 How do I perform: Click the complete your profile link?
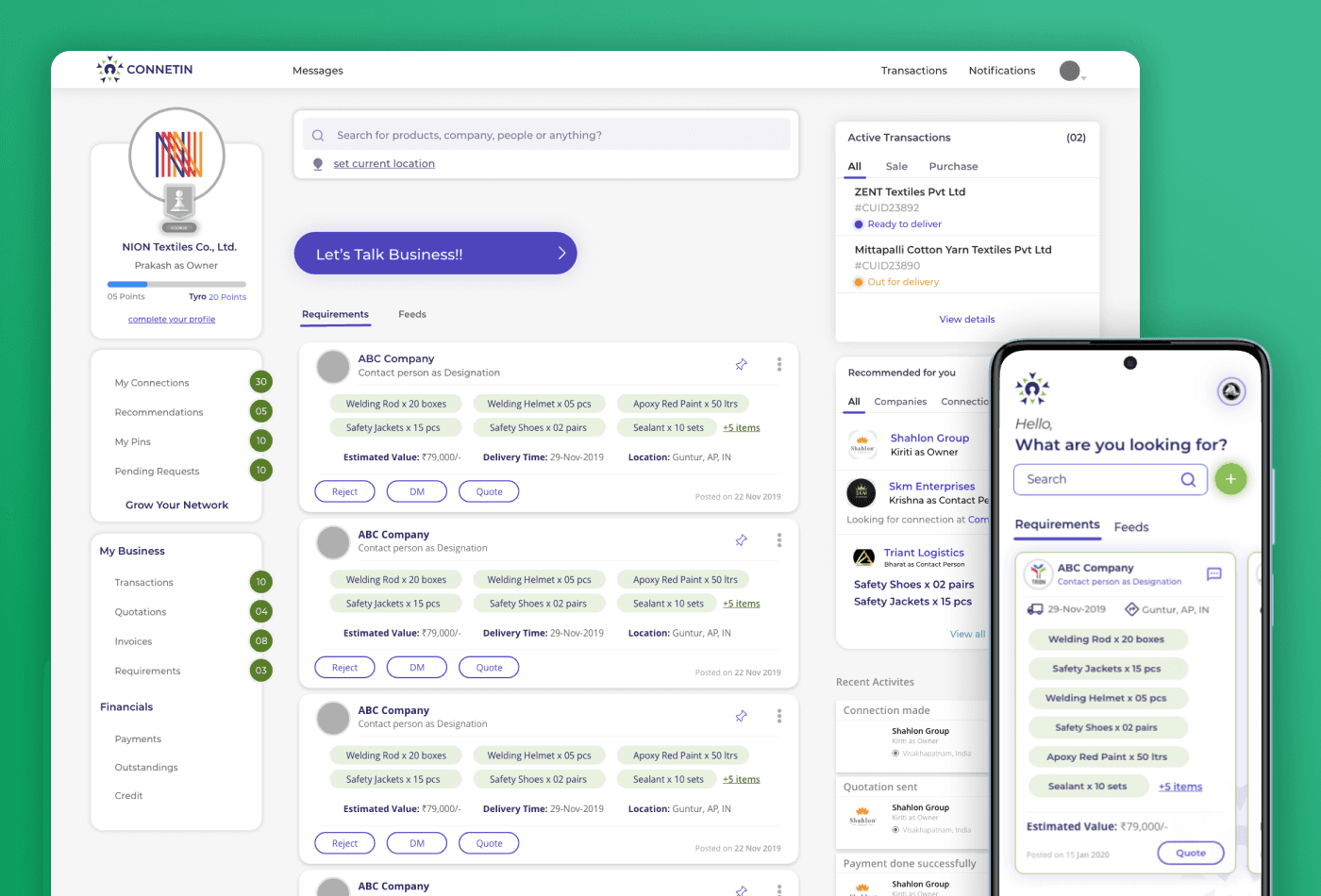click(x=172, y=319)
